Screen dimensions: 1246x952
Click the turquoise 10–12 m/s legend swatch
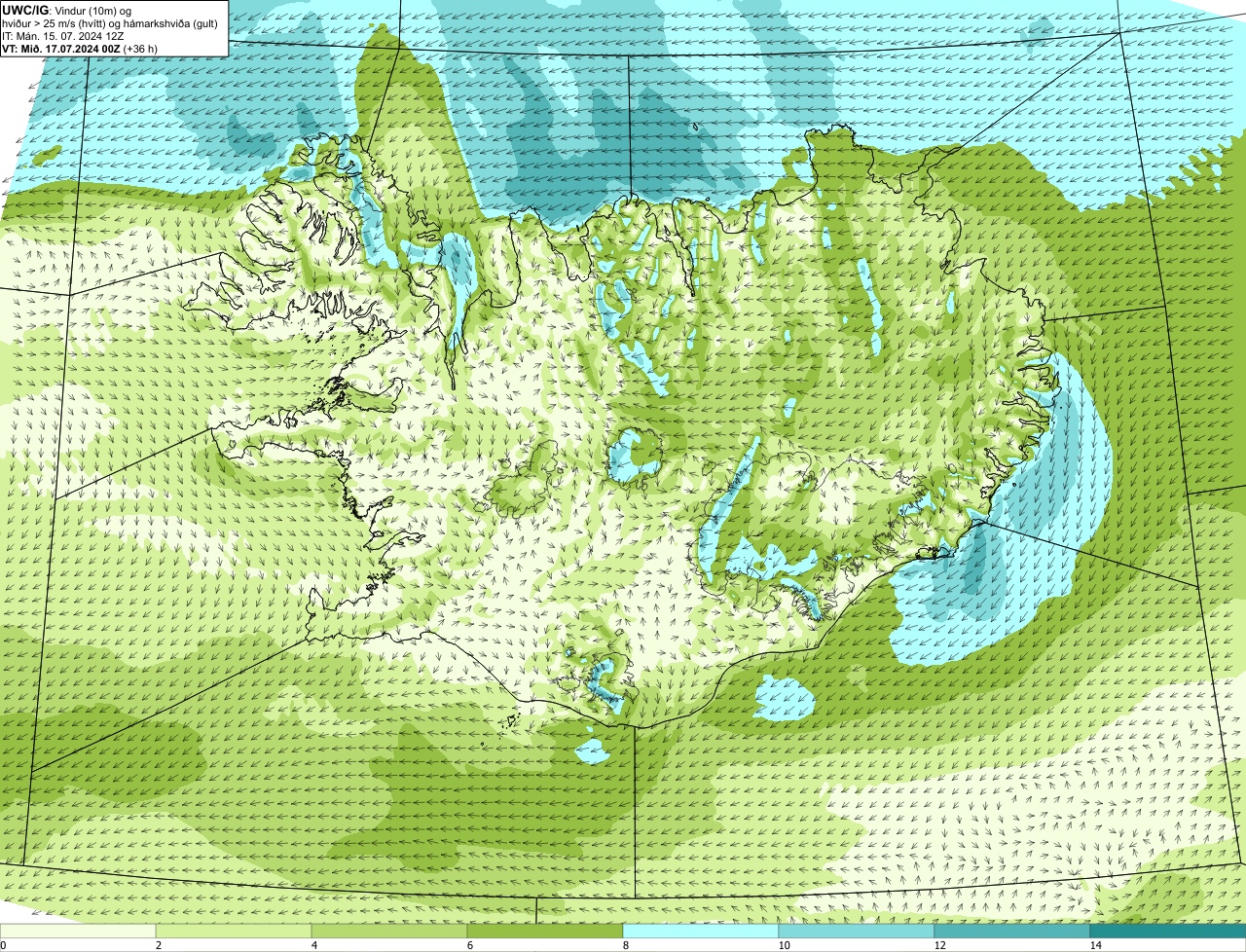click(x=857, y=931)
